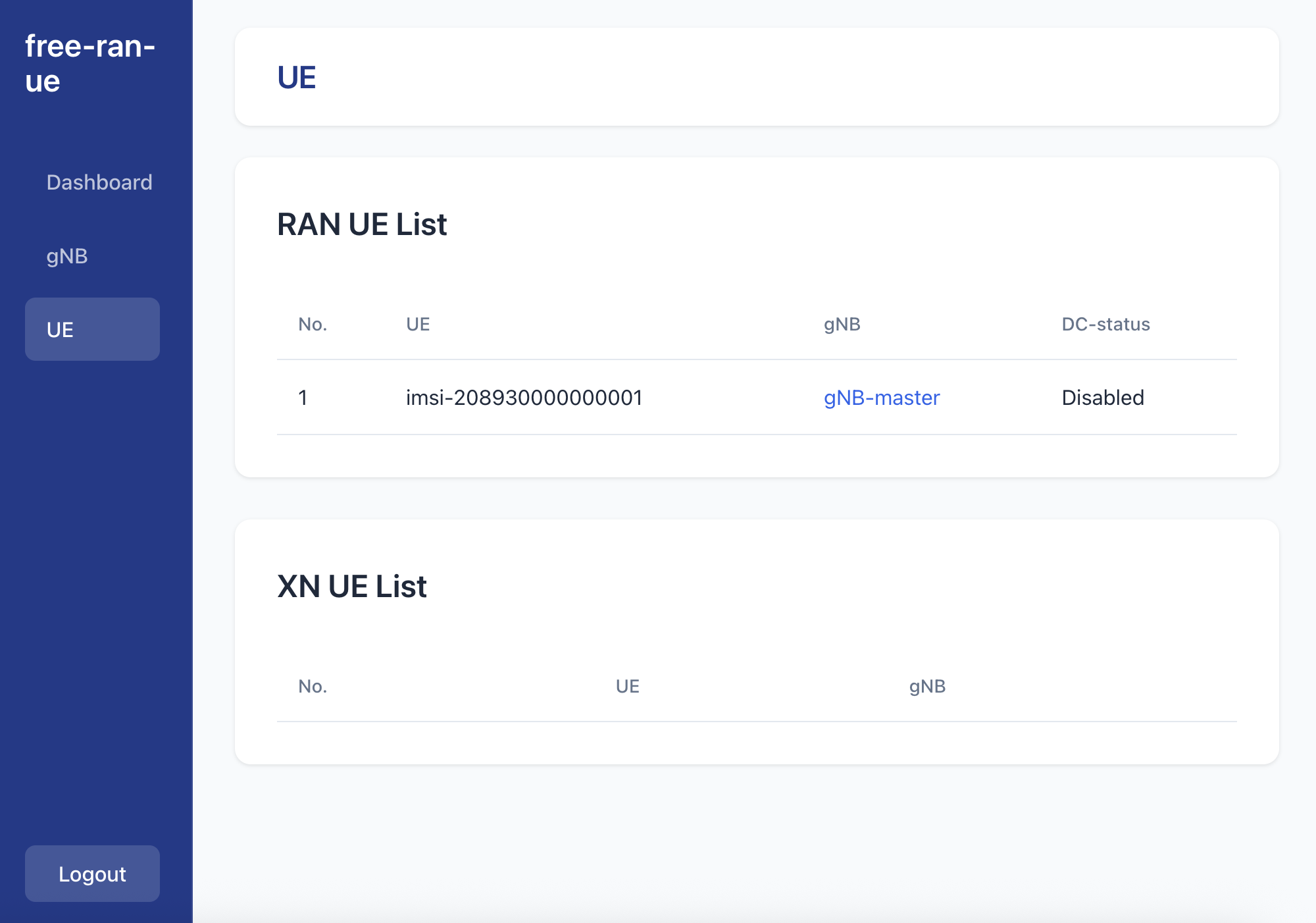The width and height of the screenshot is (1316, 923).
Task: Click the No. column header in XN UE List
Action: click(x=311, y=687)
